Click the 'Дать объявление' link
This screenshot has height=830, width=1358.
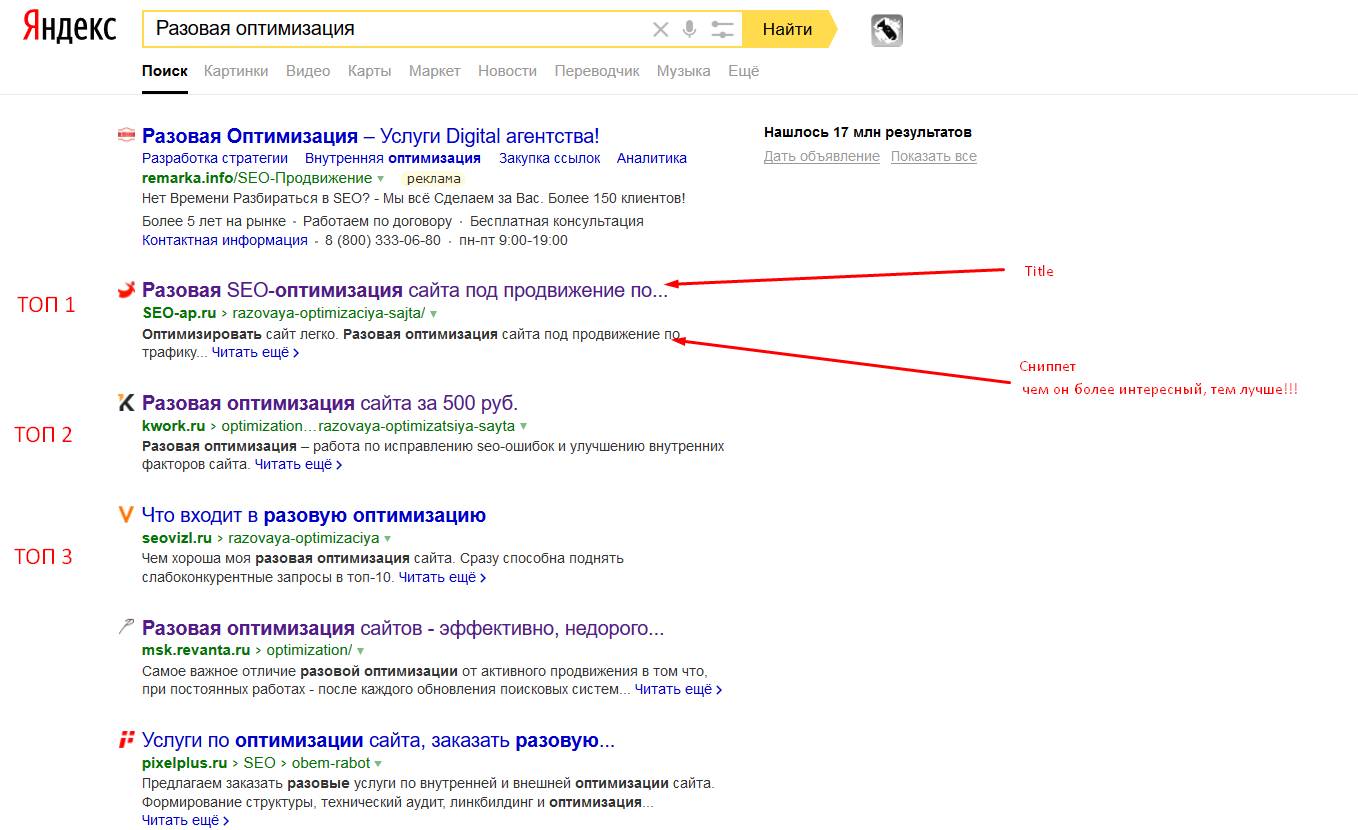[821, 157]
